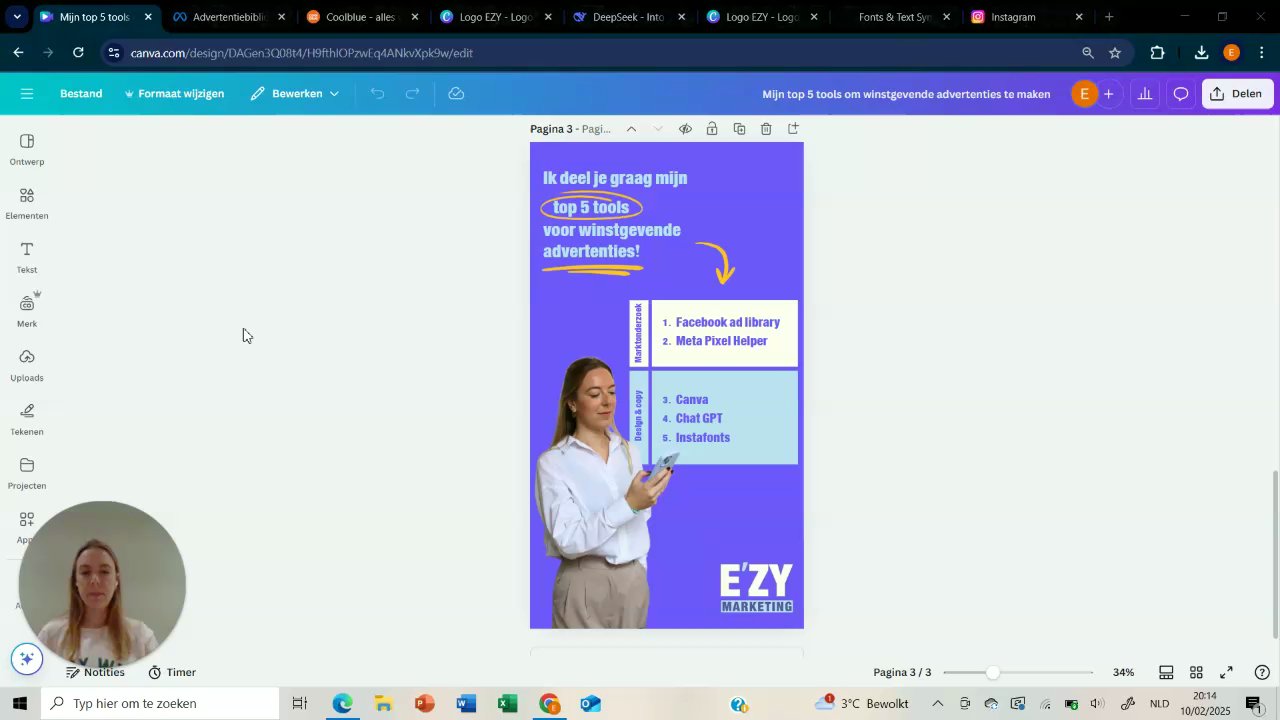Add a new page after Pagina 3
Screen dimensions: 1280x720
(793, 129)
